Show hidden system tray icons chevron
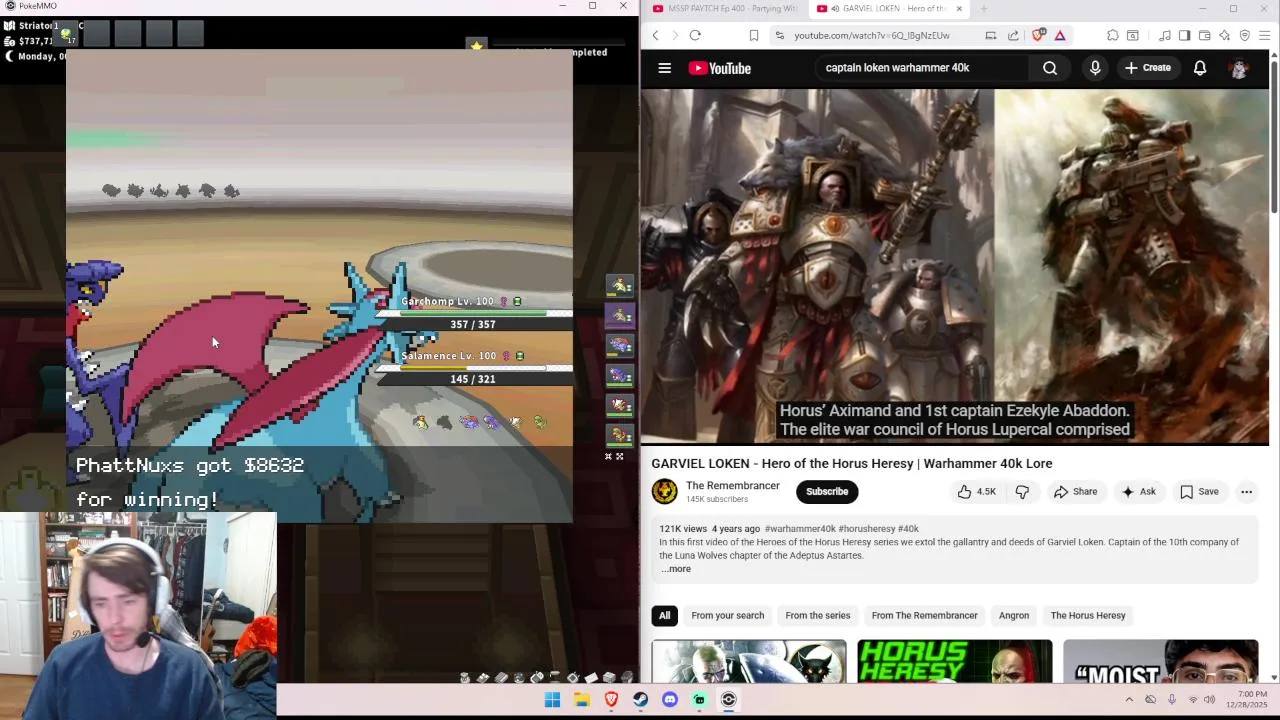 pos(1129,700)
